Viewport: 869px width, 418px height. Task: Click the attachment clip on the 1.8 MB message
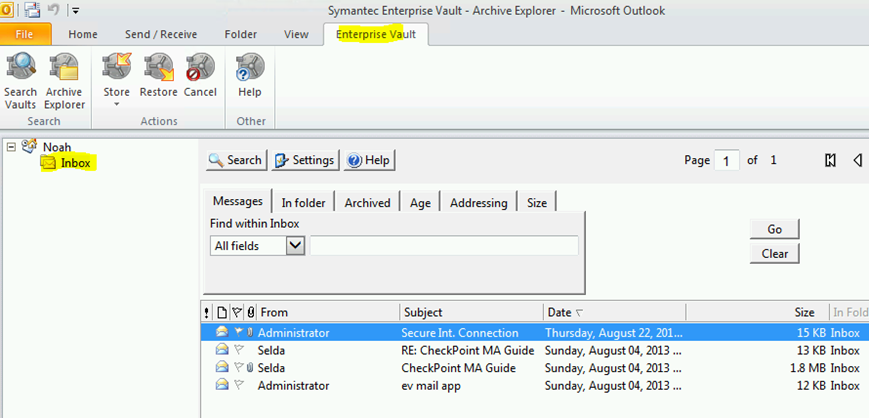tap(250, 368)
